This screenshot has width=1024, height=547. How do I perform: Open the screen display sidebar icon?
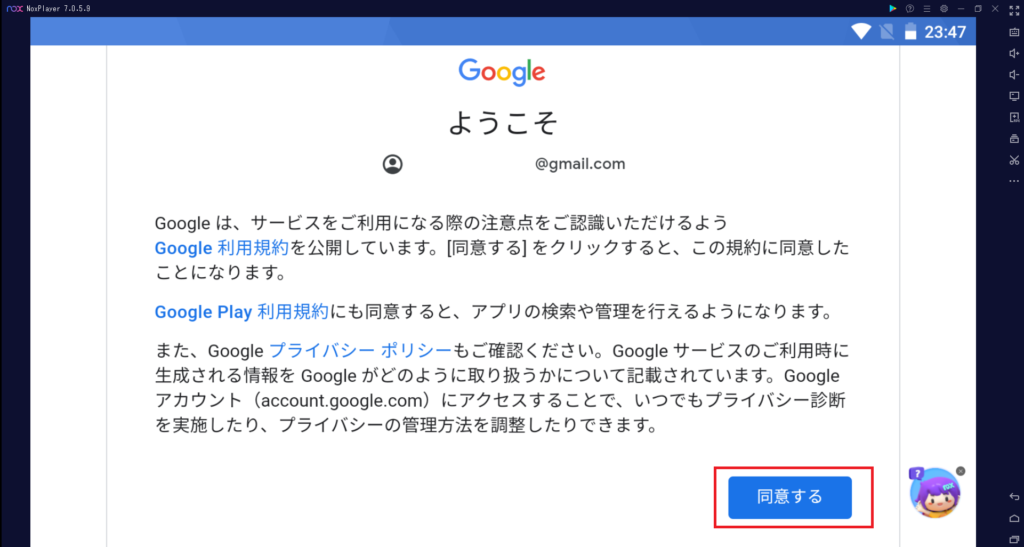[1014, 96]
